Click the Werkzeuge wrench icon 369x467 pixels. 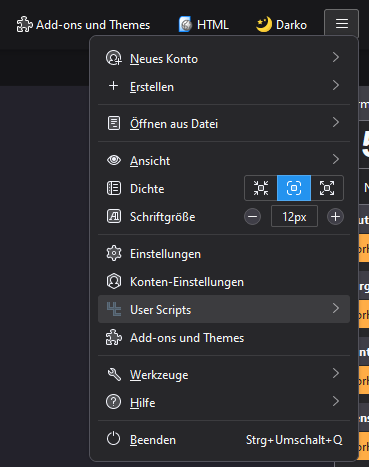pyautogui.click(x=114, y=375)
